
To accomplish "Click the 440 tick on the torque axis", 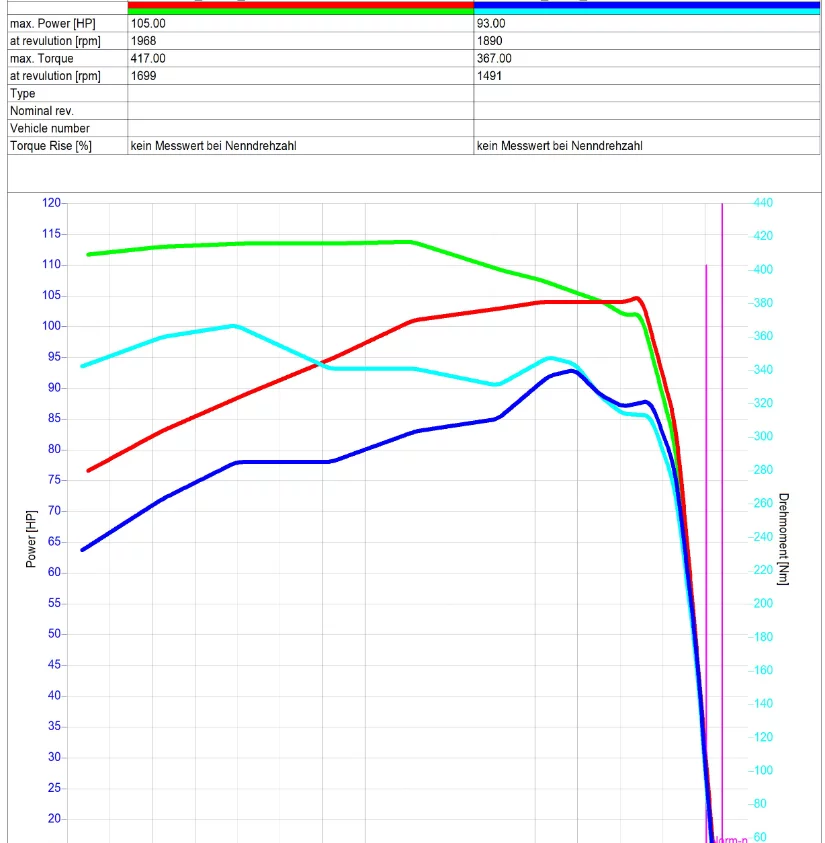I will 762,203.
